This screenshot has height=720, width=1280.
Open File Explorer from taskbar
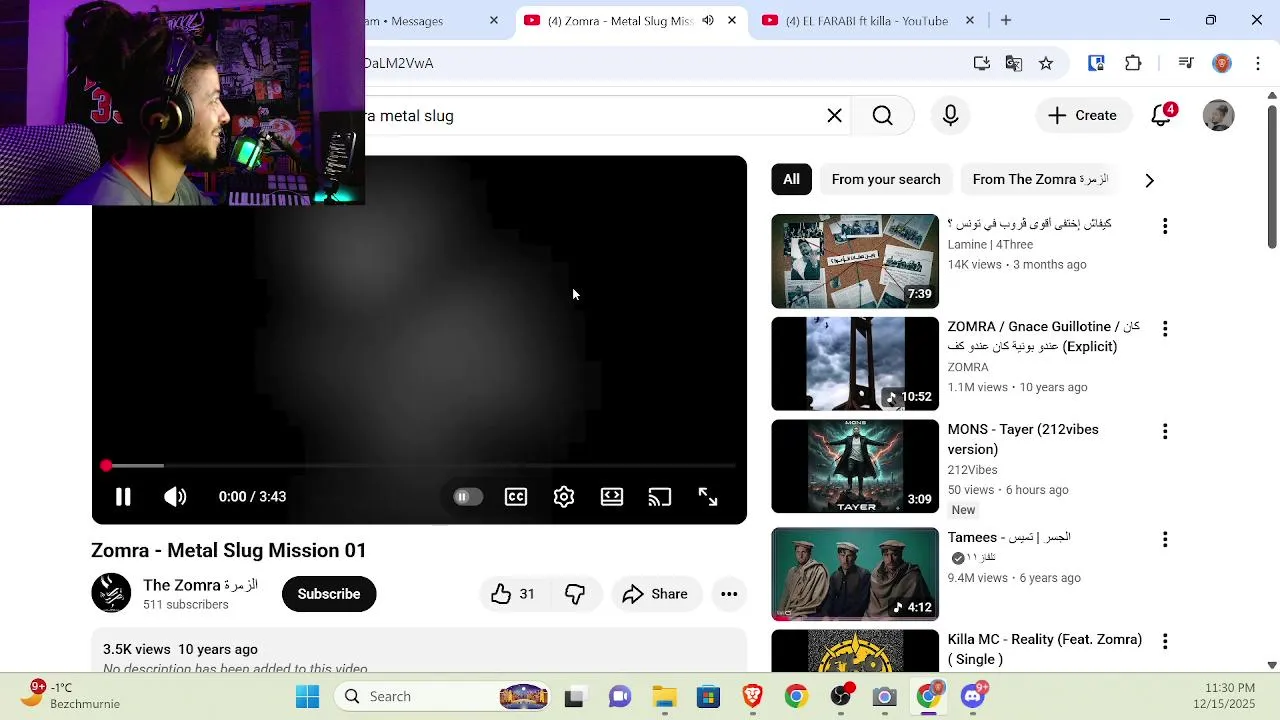click(665, 697)
